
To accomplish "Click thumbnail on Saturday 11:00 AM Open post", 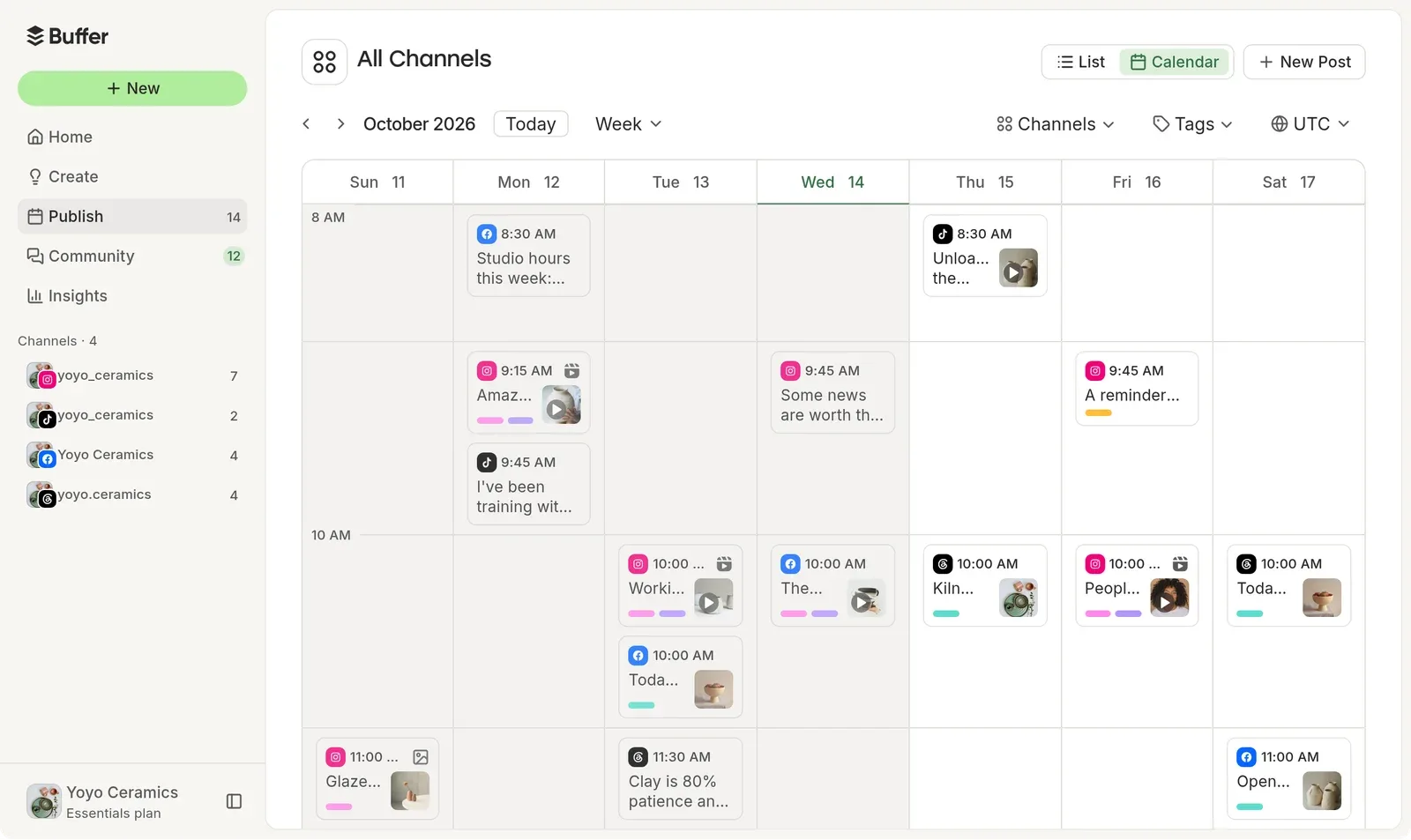I will pos(1322,791).
